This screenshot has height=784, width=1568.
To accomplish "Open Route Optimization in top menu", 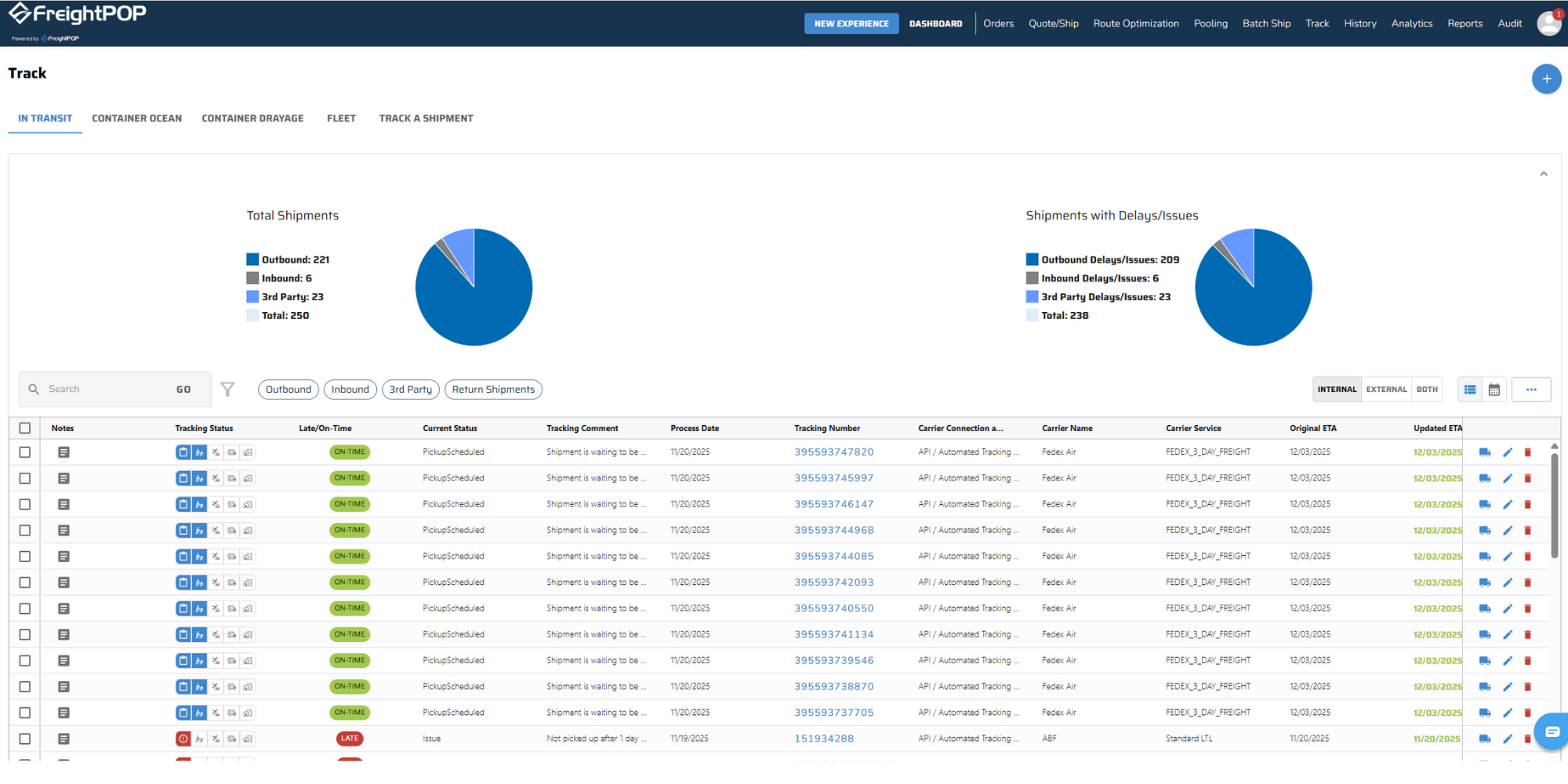I will point(1136,24).
